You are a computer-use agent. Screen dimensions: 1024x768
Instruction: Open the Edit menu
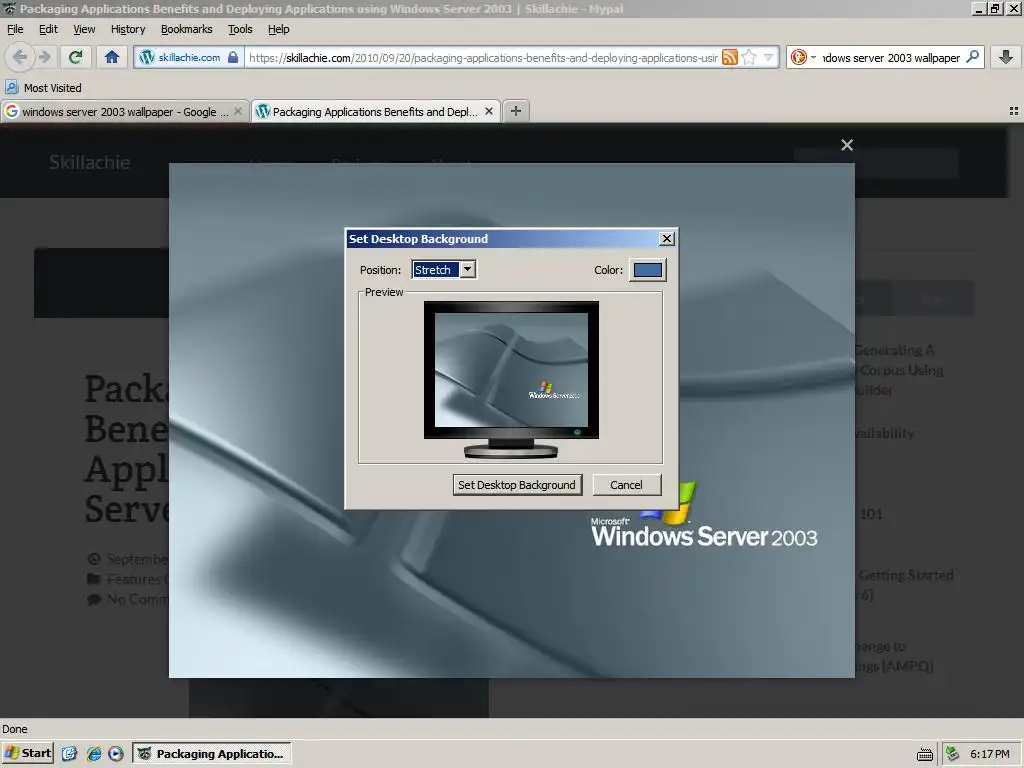click(48, 29)
